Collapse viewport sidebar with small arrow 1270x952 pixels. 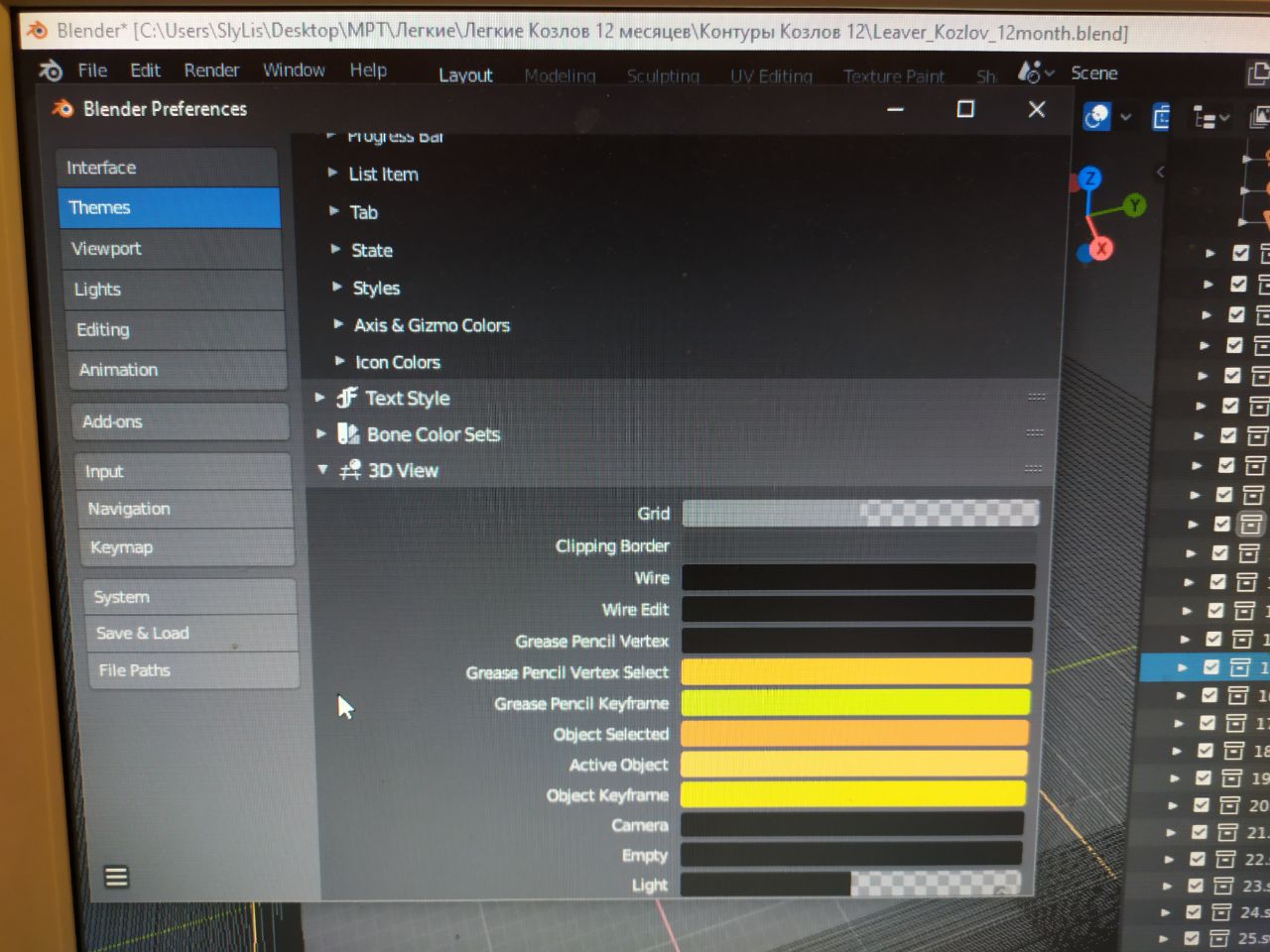[1160, 172]
